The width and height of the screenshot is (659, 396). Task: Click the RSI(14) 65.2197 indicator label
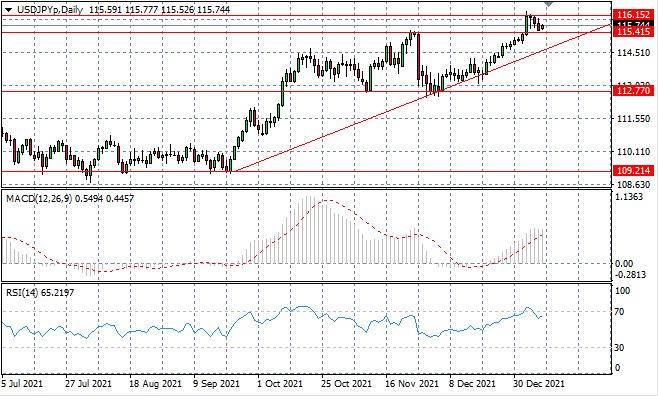click(40, 293)
